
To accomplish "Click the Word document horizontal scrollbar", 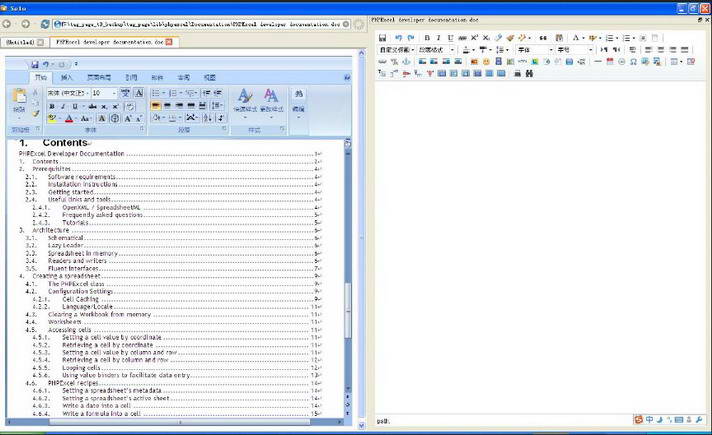I will click(179, 422).
